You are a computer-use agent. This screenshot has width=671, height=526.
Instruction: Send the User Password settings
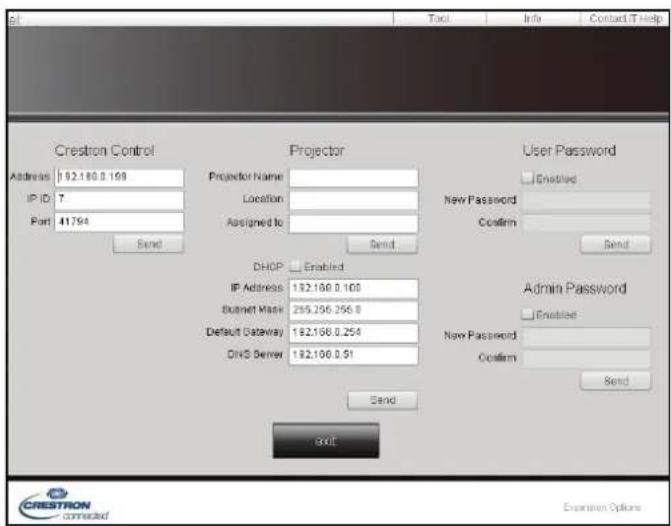pos(616,245)
